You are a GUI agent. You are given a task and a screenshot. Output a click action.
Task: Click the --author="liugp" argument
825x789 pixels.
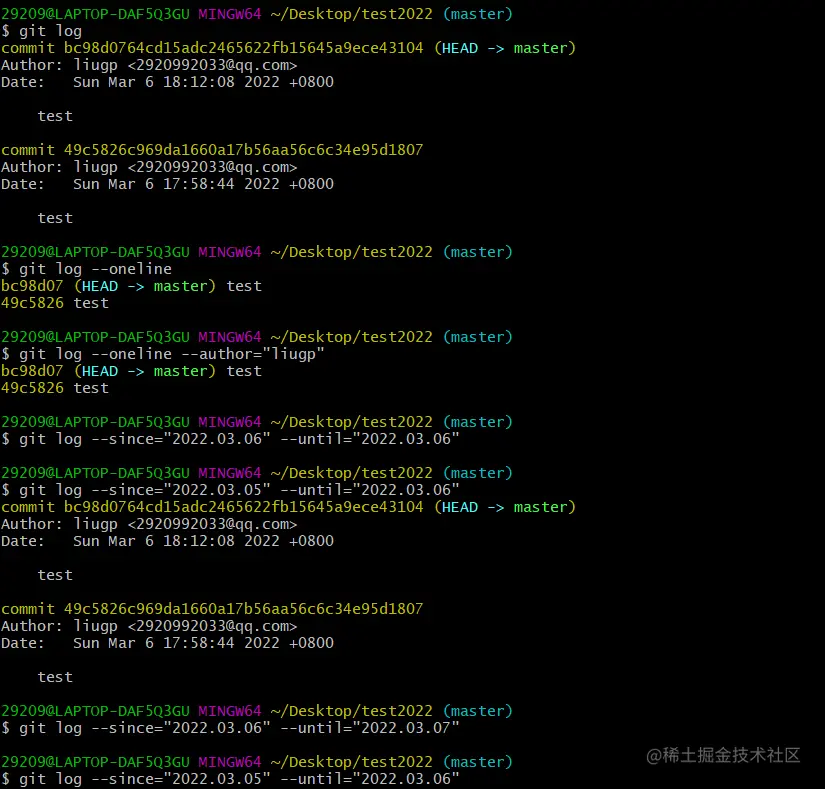tap(253, 355)
